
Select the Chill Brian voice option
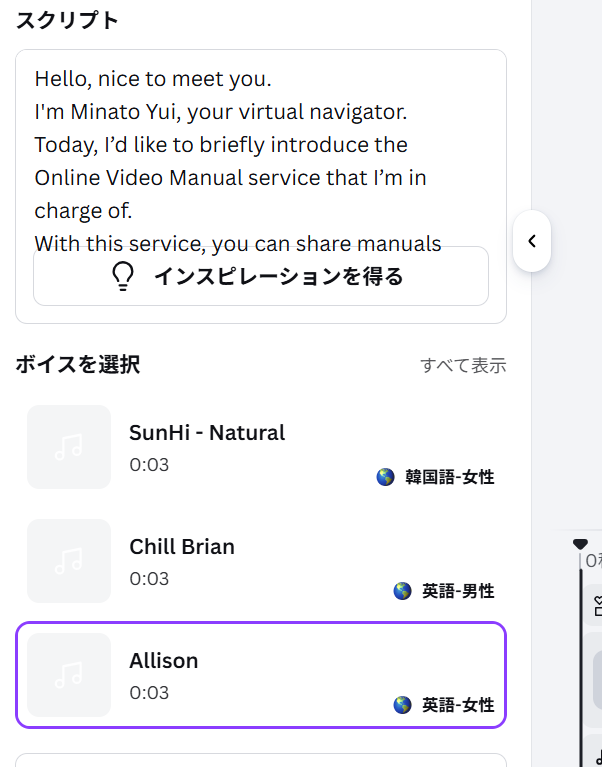click(x=261, y=561)
